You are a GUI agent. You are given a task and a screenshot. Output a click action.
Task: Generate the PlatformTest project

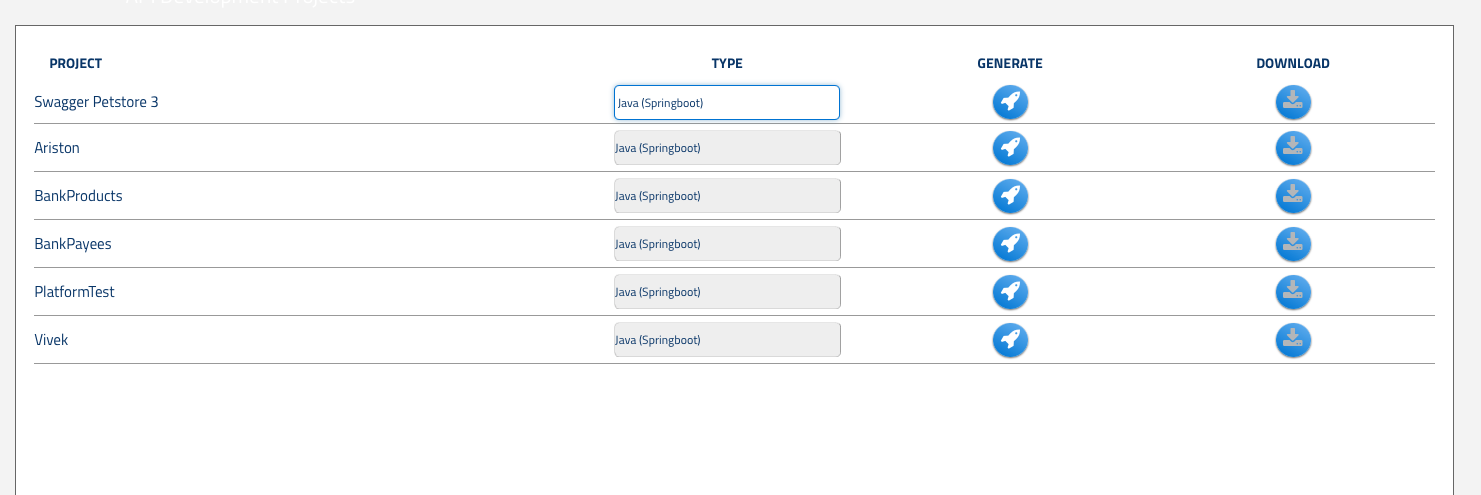1010,292
